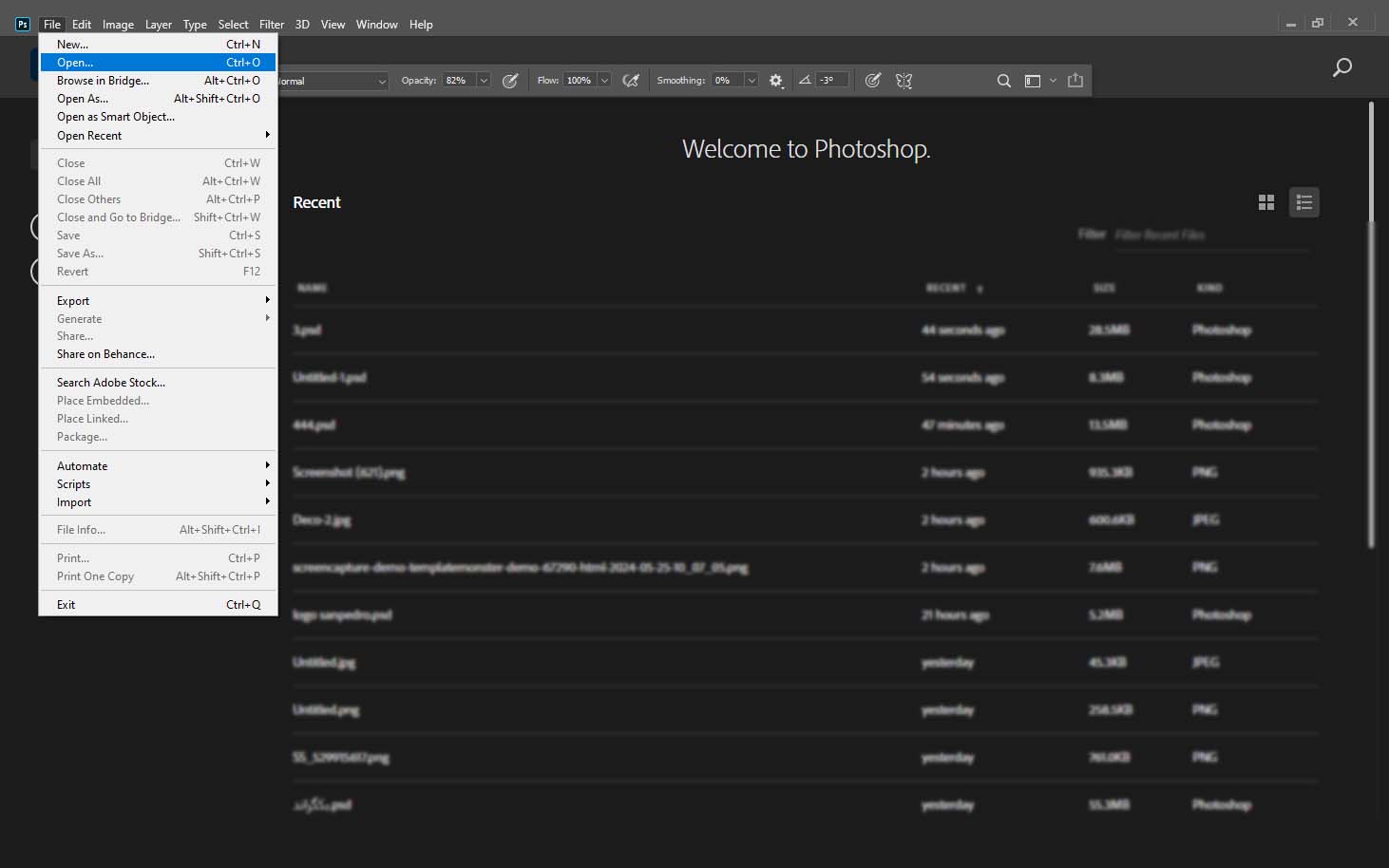Image resolution: width=1389 pixels, height=868 pixels.
Task: Click the Generate menu entry
Action: pyautogui.click(x=158, y=319)
